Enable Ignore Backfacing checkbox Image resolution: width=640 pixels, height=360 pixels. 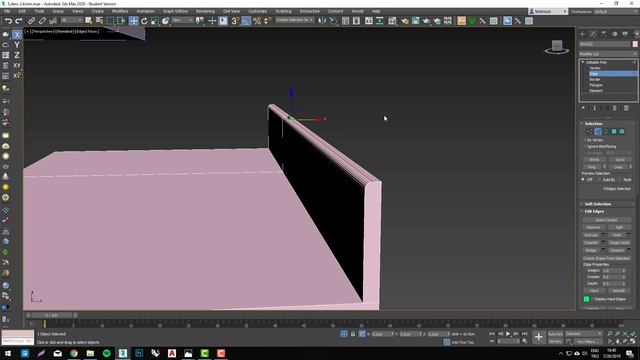pyautogui.click(x=585, y=146)
